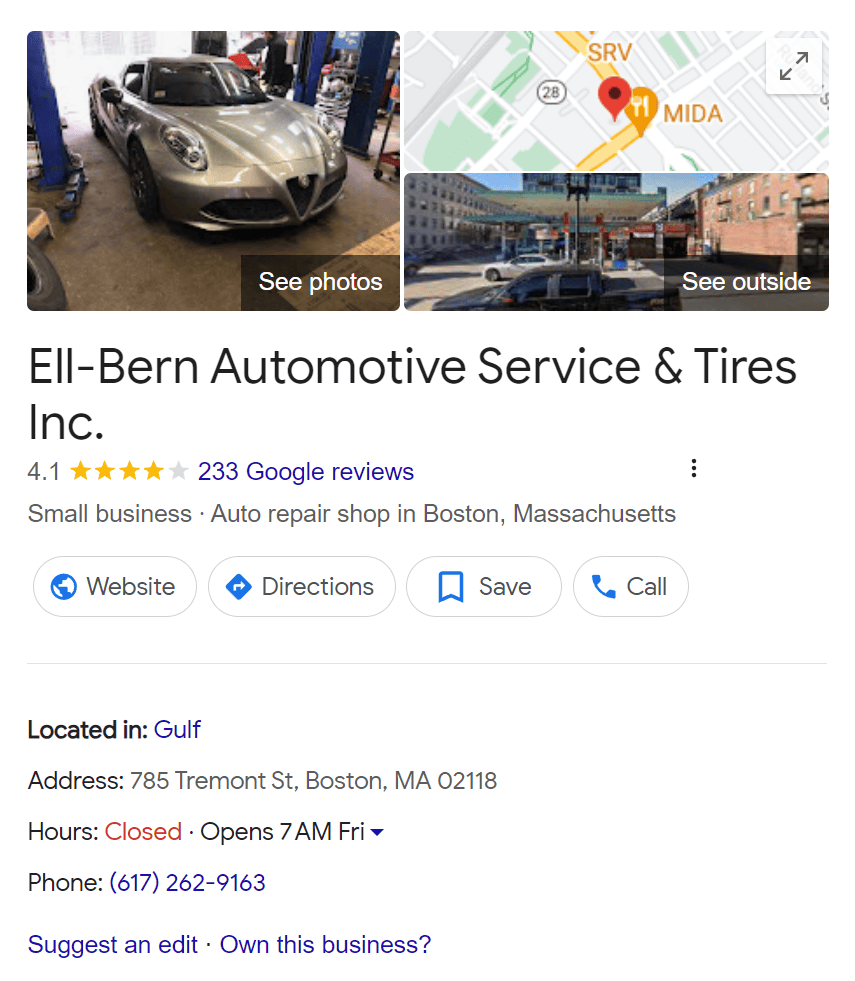Click the Ell-Bern Automotive business title
Screen dimensions: 855x981
point(412,394)
